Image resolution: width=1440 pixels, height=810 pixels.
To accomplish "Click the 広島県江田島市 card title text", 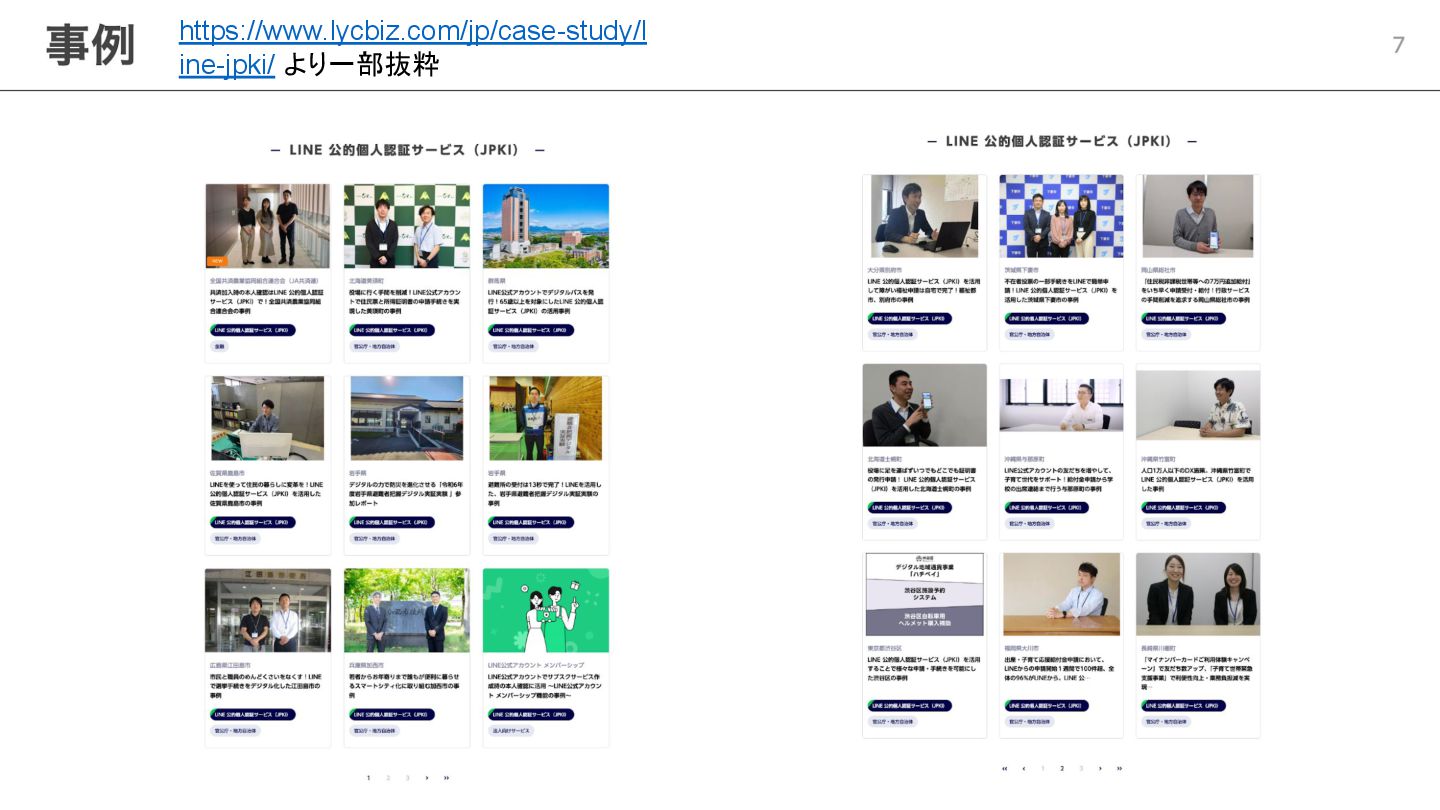I will point(266,686).
